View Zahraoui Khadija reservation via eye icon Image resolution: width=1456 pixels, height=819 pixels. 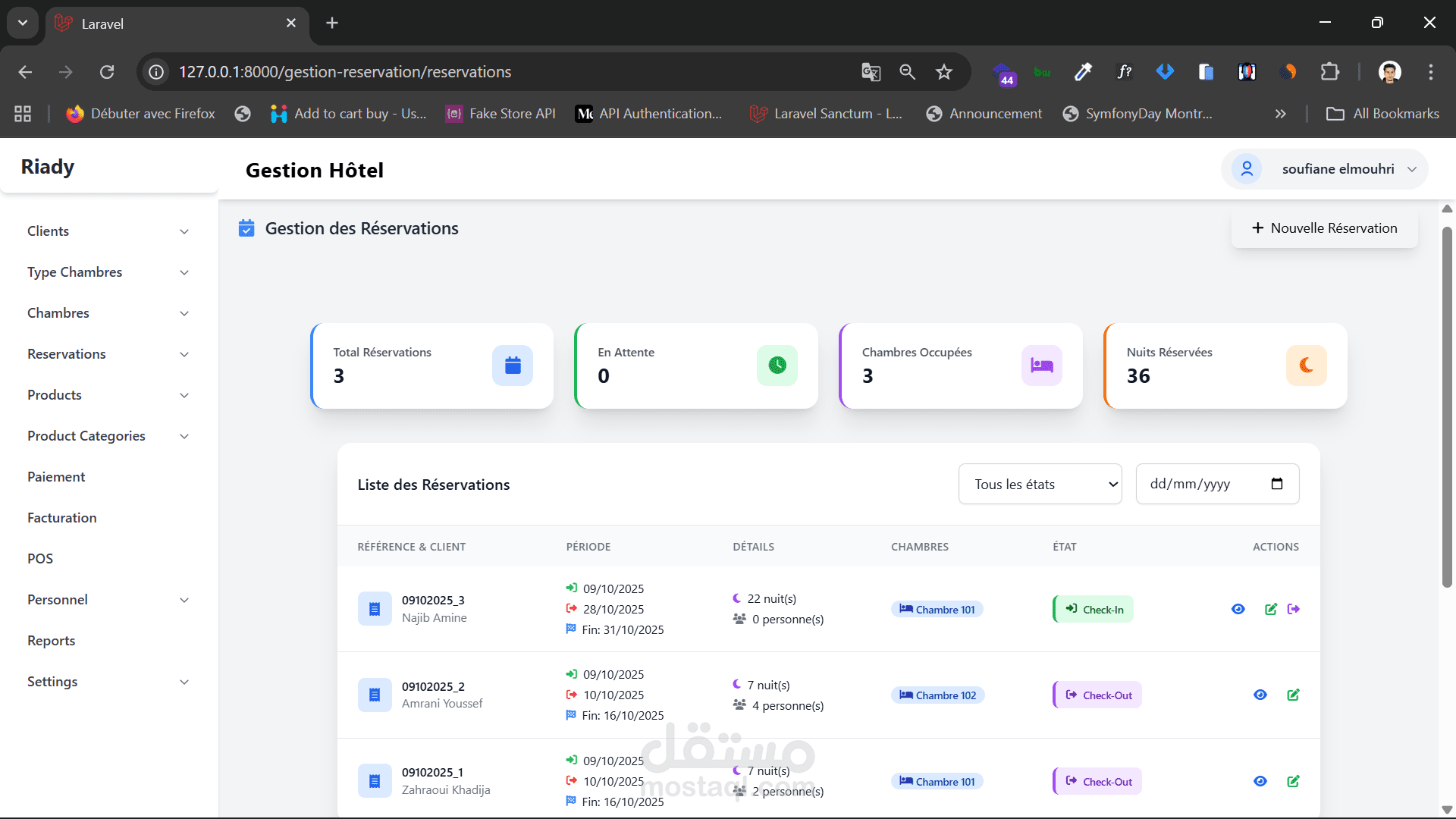pyautogui.click(x=1260, y=781)
